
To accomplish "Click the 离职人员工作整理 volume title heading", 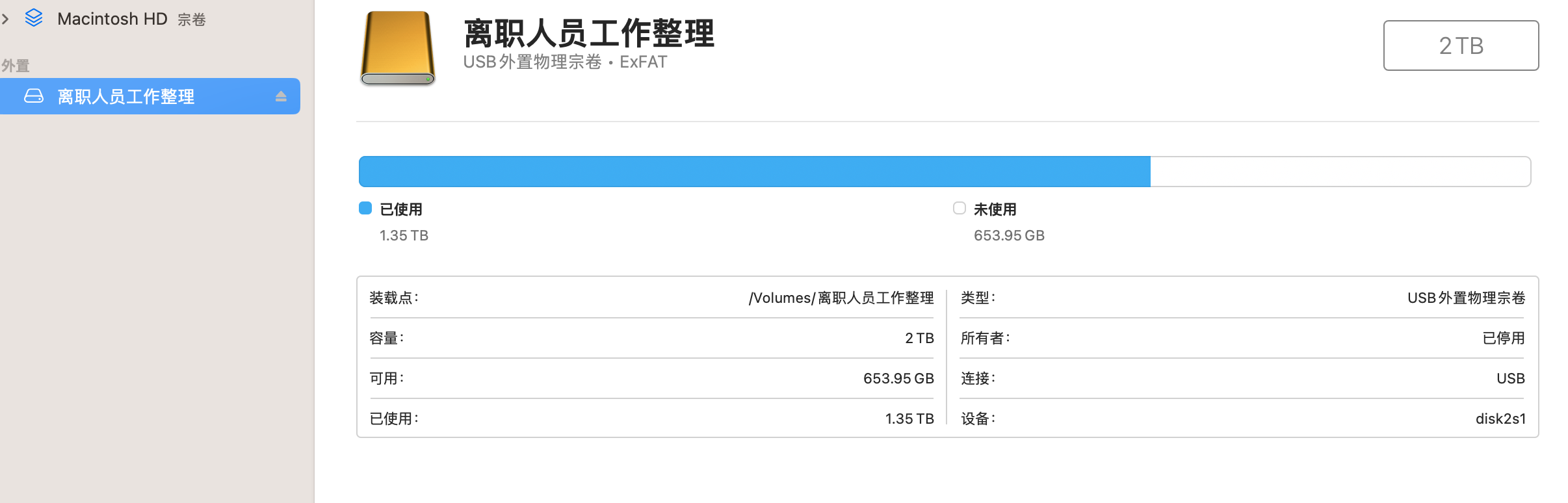I will pyautogui.click(x=588, y=33).
